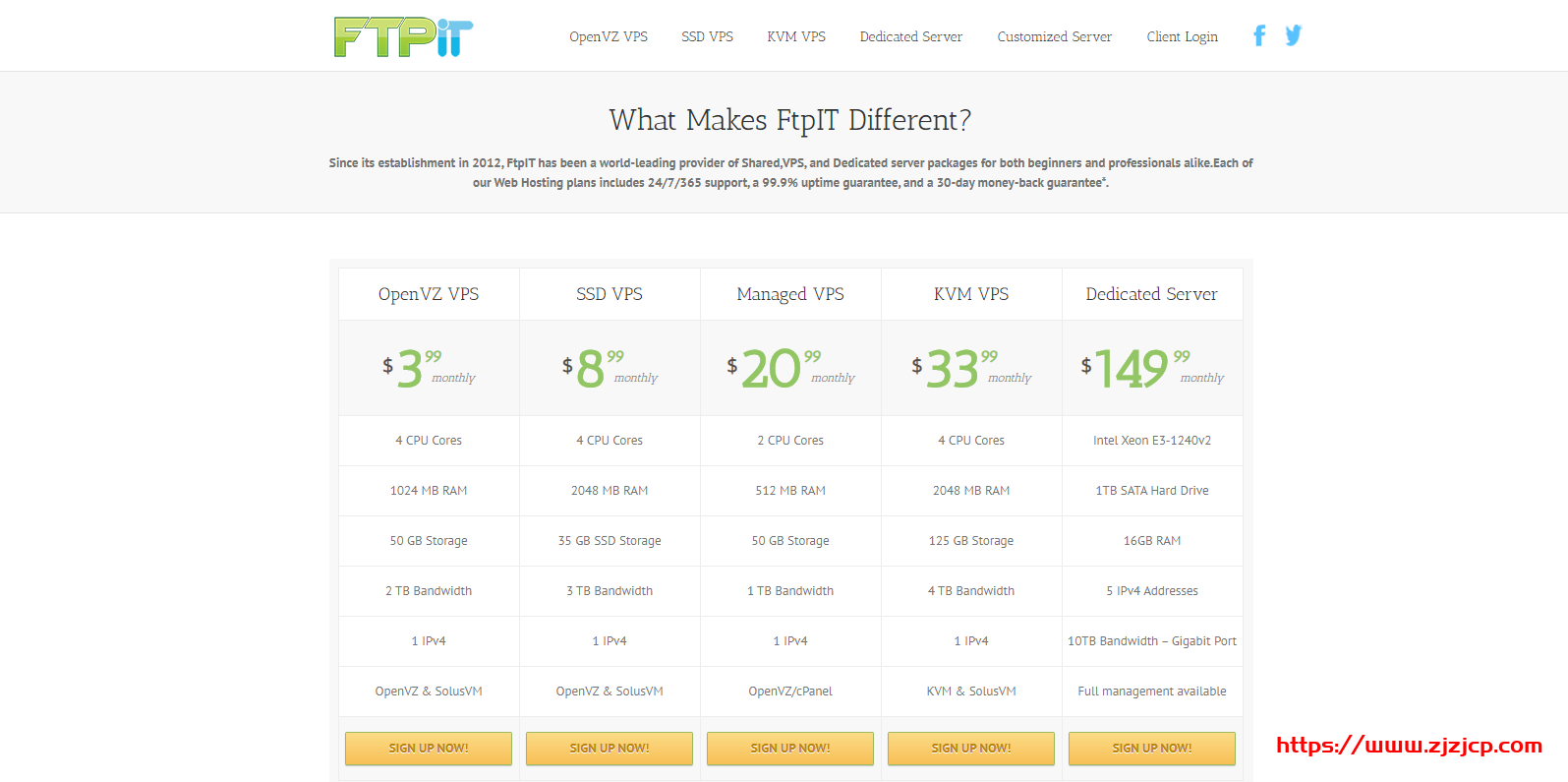This screenshot has height=782, width=1568.
Task: Open the Twitter bird icon link
Action: coord(1294,36)
